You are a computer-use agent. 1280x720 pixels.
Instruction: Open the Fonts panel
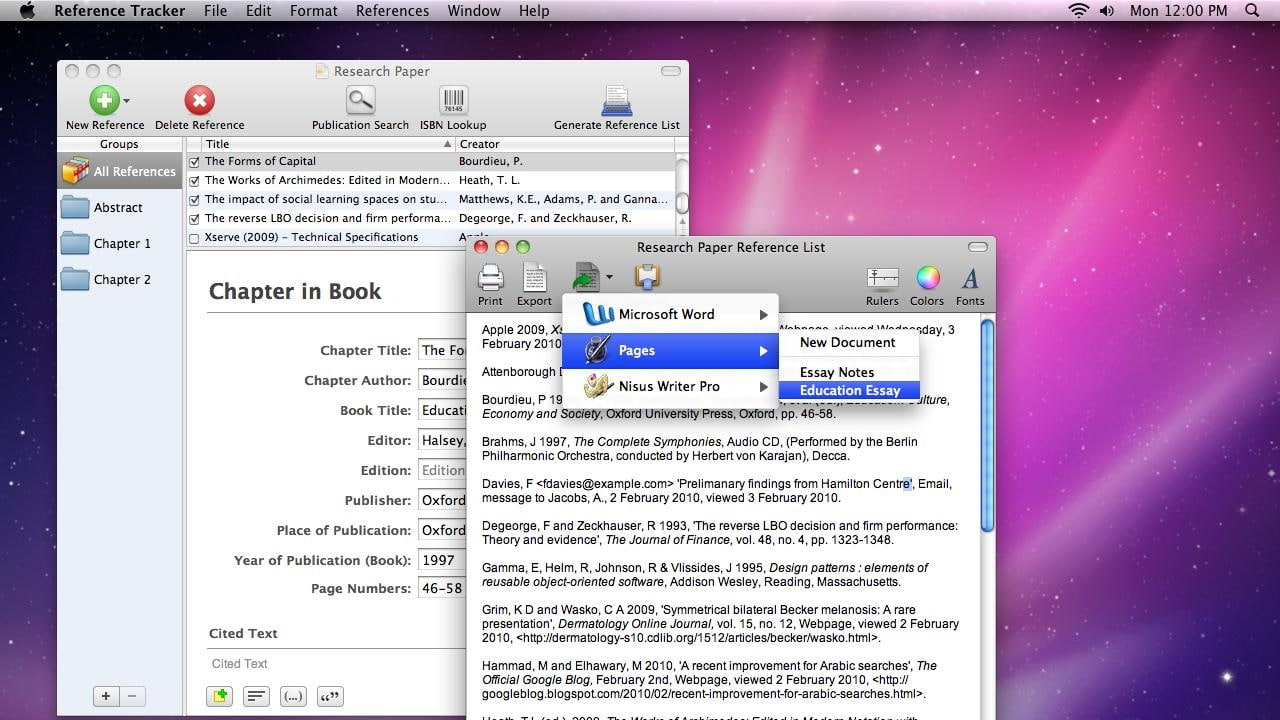pyautogui.click(x=970, y=278)
